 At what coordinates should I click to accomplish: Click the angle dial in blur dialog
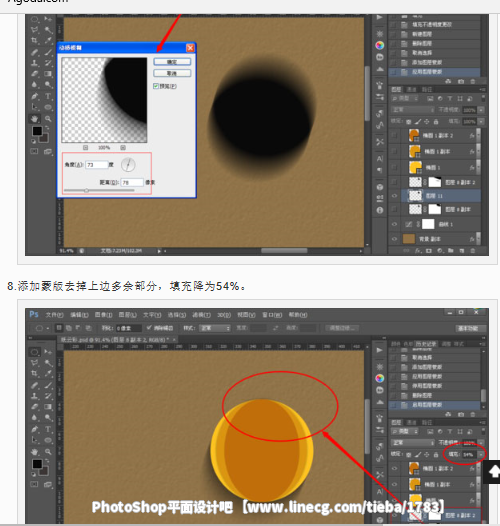click(x=128, y=165)
